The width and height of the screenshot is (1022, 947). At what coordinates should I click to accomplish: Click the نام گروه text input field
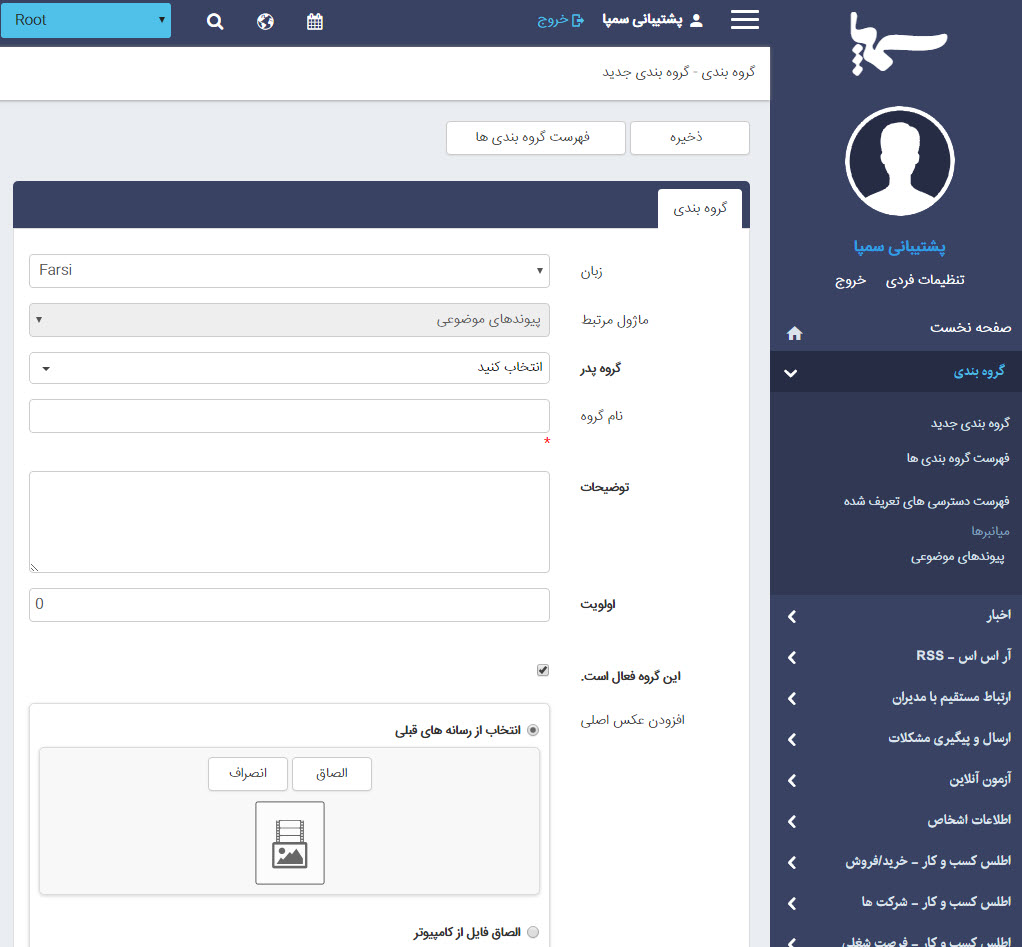point(290,416)
